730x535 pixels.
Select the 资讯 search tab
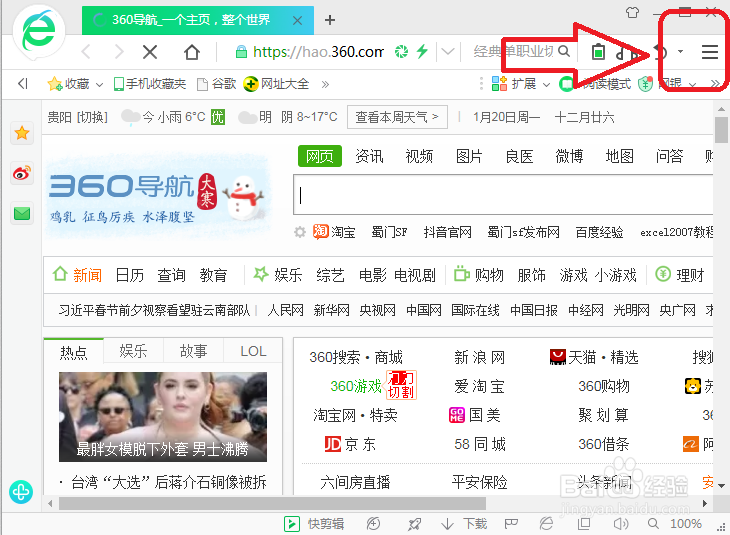click(x=370, y=156)
